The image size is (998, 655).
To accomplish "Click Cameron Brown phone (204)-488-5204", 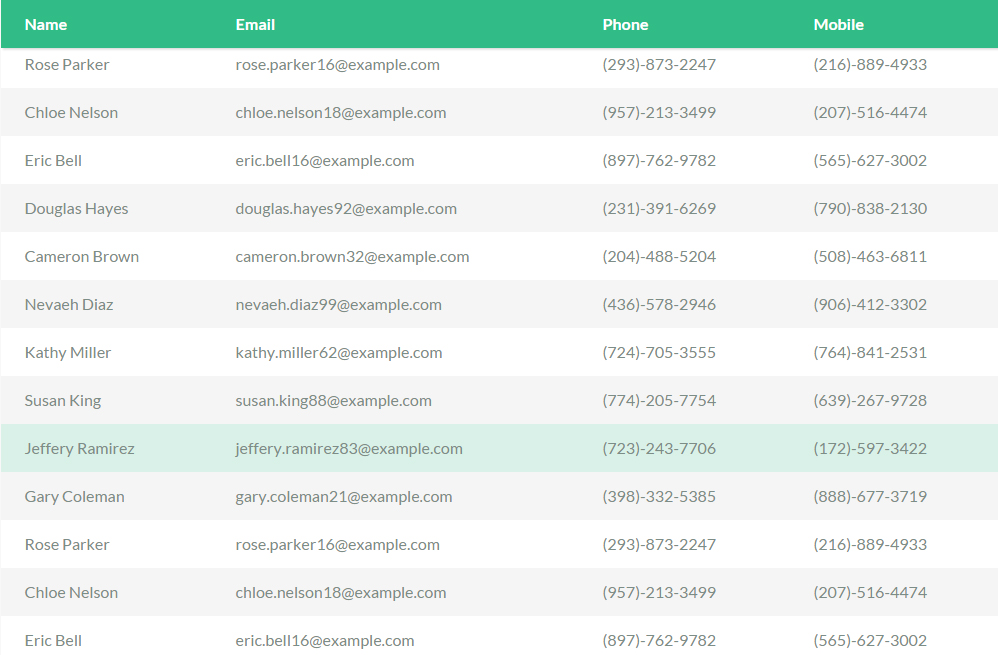I will click(x=659, y=257).
